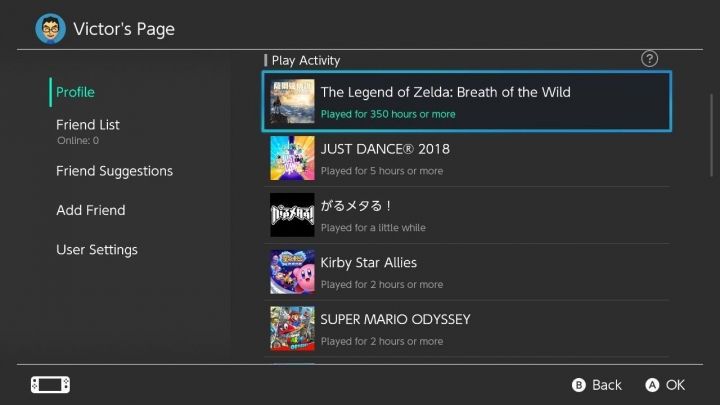Click the Super Mario Odyssey game icon

coord(292,328)
